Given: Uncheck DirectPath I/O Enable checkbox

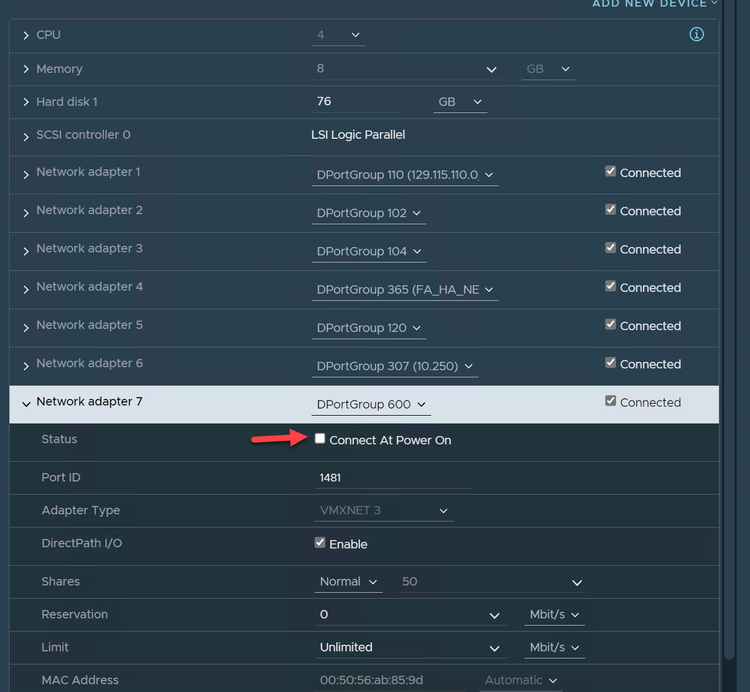Looking at the screenshot, I should [x=320, y=543].
